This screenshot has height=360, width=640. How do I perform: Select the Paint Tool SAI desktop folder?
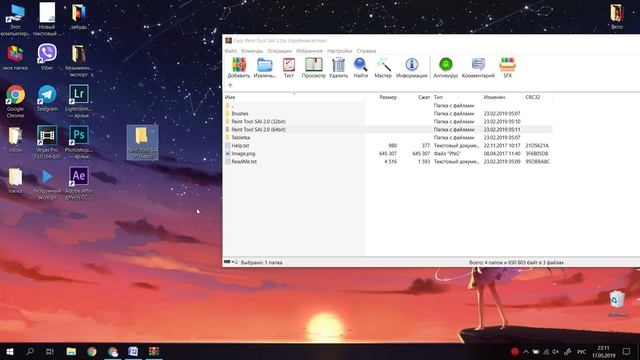(x=142, y=142)
